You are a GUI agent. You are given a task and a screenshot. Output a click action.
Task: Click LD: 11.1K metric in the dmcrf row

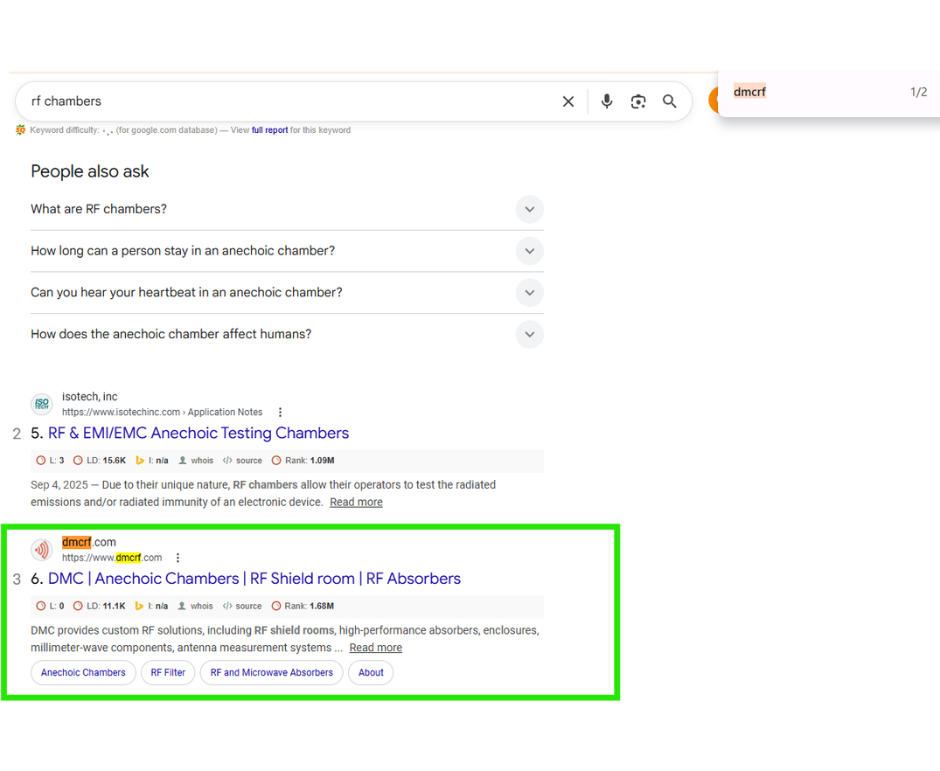pos(100,606)
